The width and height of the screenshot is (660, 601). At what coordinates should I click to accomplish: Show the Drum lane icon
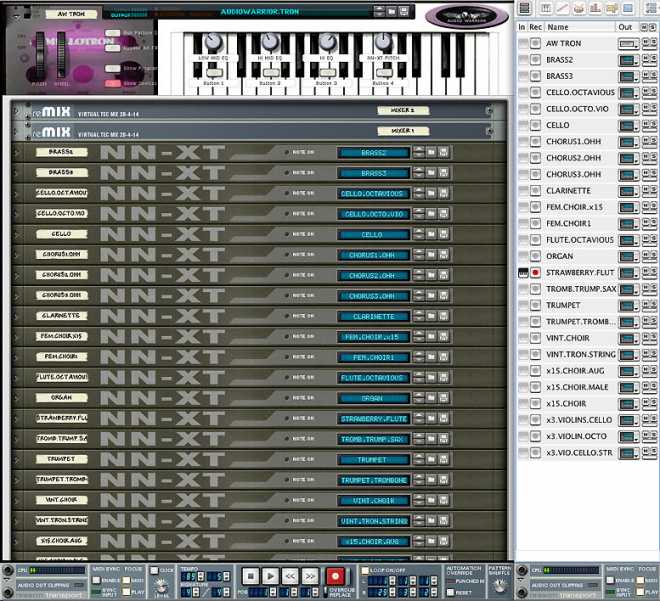579,8
